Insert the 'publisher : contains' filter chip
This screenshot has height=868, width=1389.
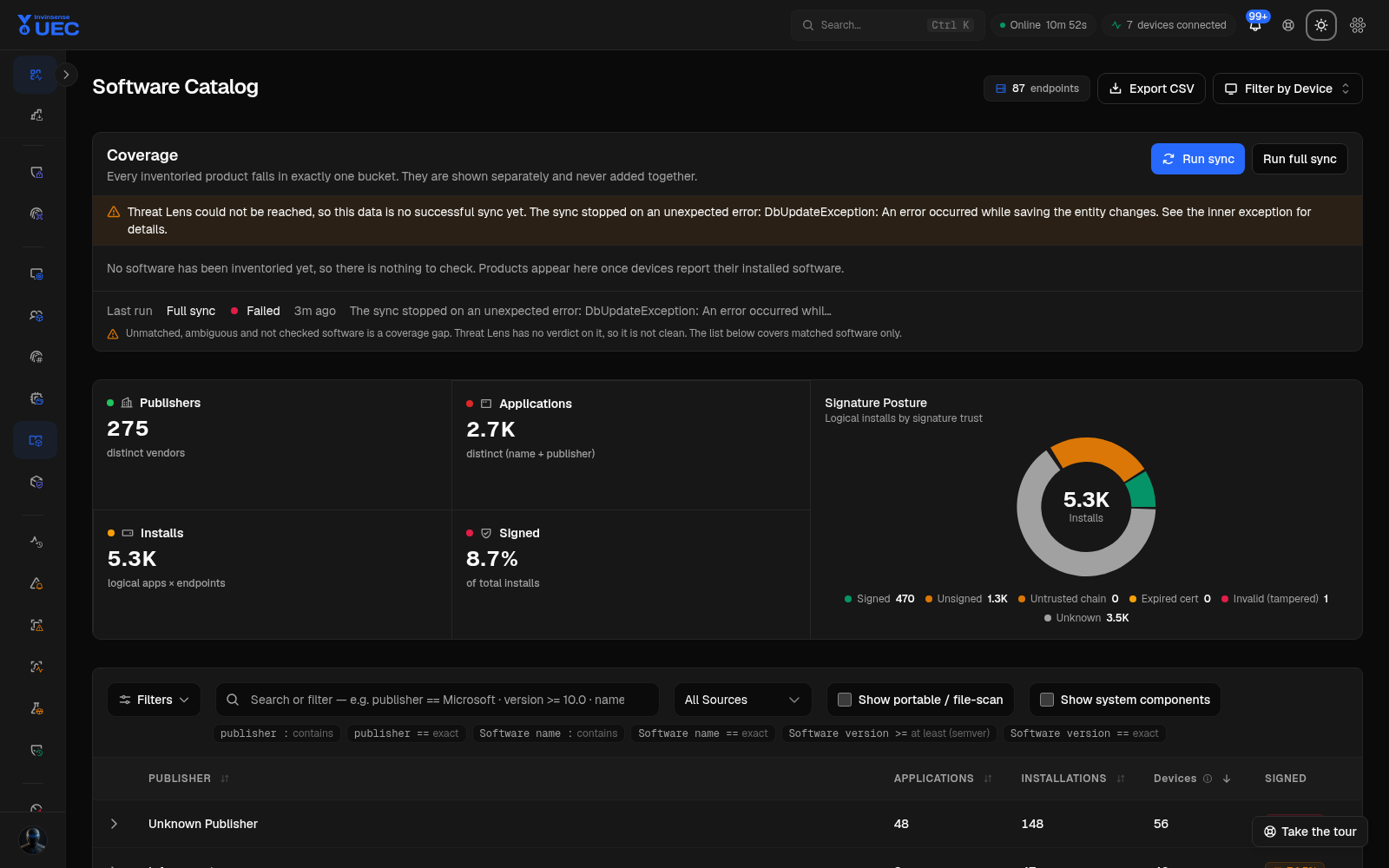pos(277,733)
